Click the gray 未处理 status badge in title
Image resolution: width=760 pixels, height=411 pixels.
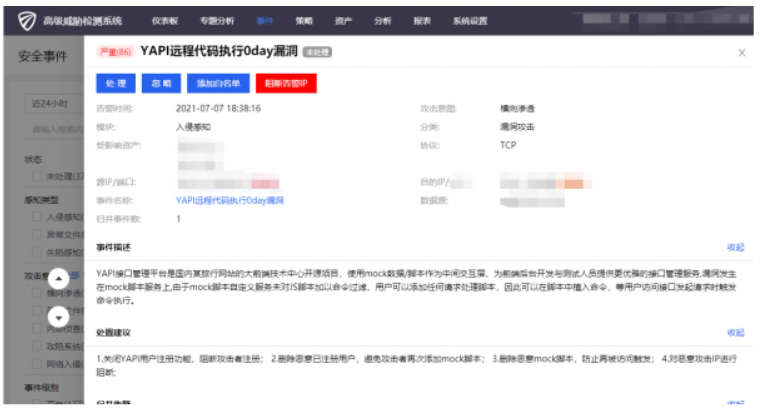317,52
